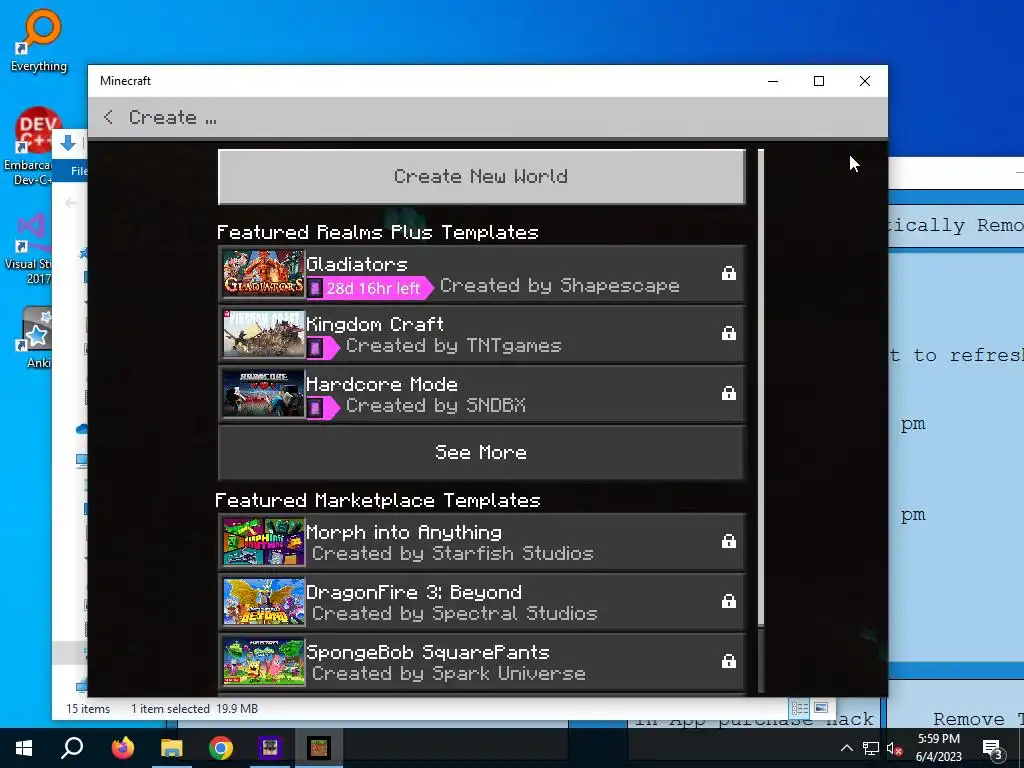Open SpongeBob SquarePants thumbnail
This screenshot has height=768, width=1024.
pyautogui.click(x=263, y=662)
